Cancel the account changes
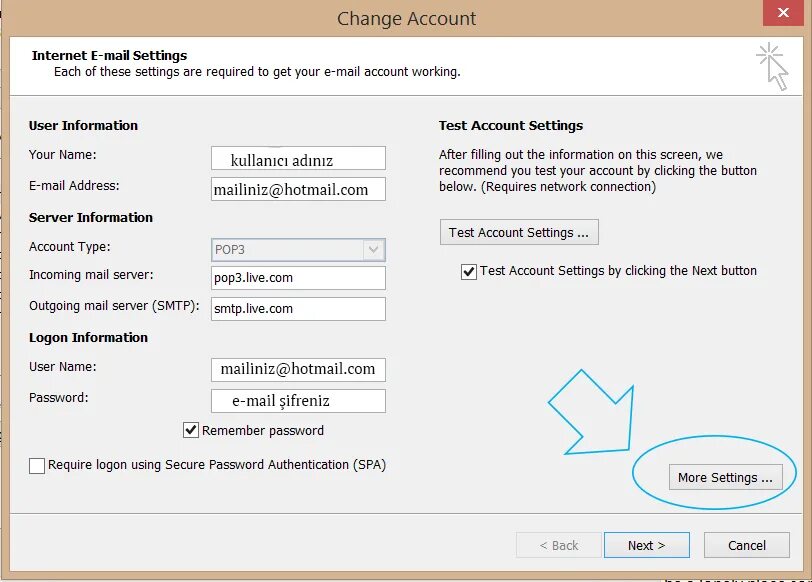Screen dimensions: 812x582 coord(746,545)
